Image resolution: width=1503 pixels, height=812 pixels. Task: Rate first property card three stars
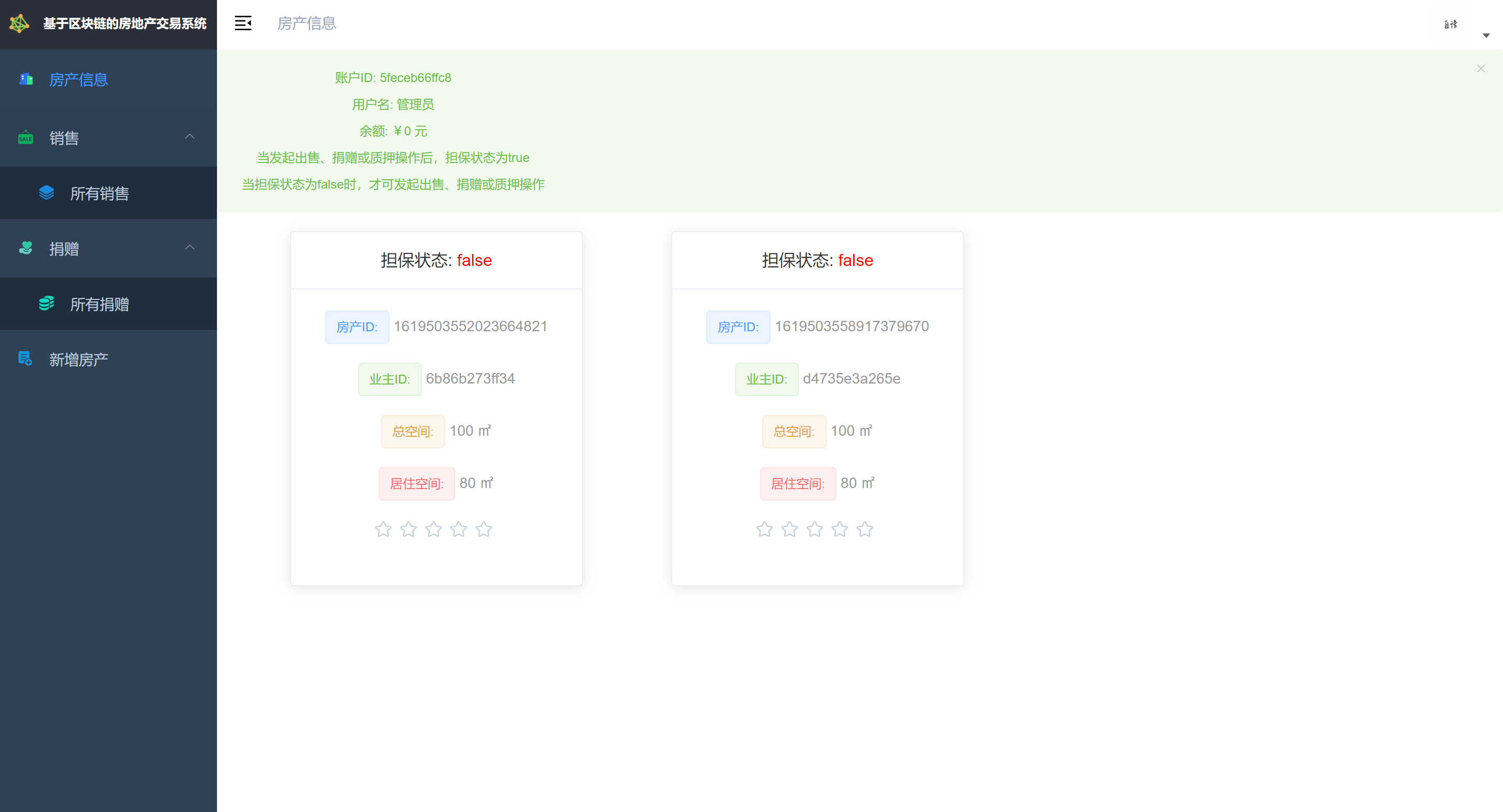coord(433,529)
